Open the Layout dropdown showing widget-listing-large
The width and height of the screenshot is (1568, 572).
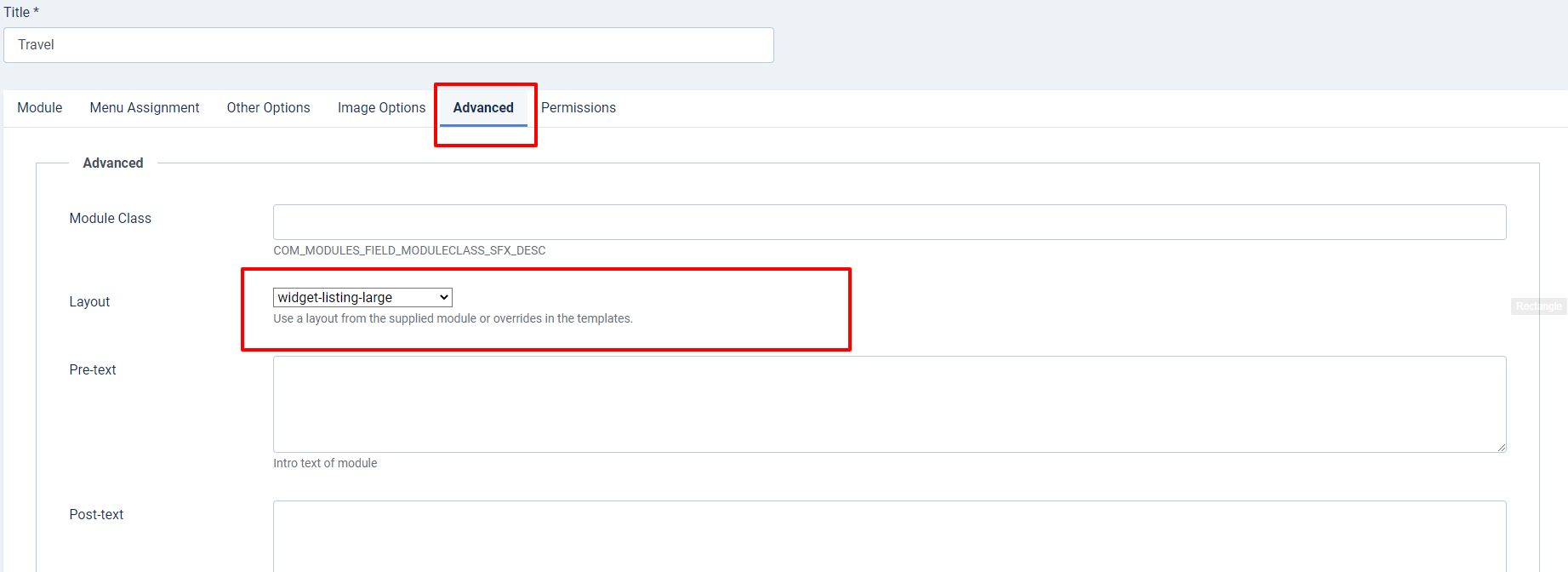click(362, 297)
